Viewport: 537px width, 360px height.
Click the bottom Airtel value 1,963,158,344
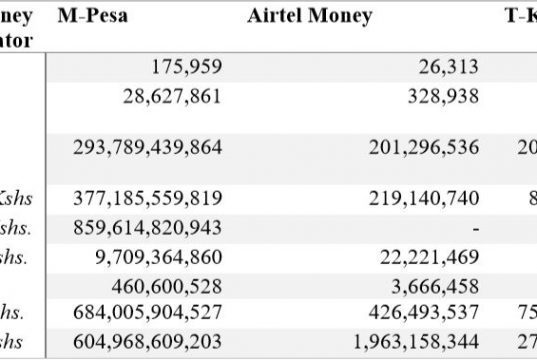click(x=416, y=342)
